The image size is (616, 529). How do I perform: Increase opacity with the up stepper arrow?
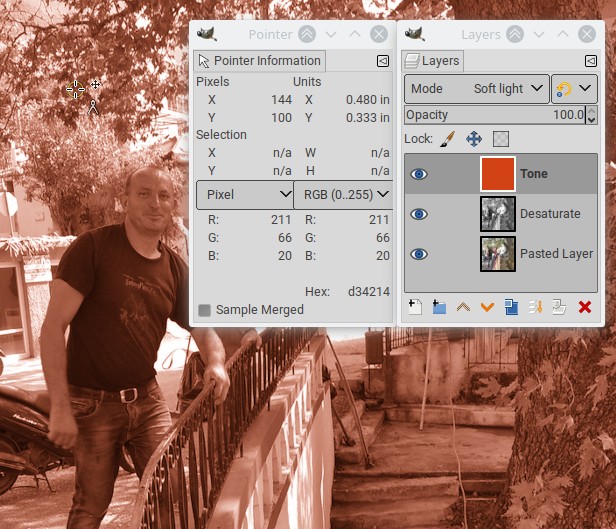(592, 111)
